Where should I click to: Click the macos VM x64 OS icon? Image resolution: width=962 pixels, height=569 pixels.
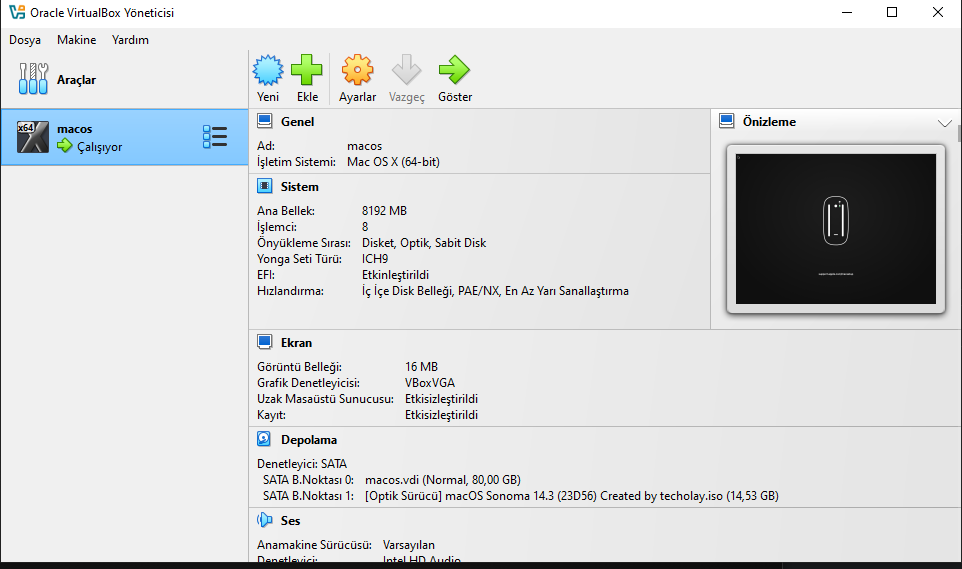[33, 136]
